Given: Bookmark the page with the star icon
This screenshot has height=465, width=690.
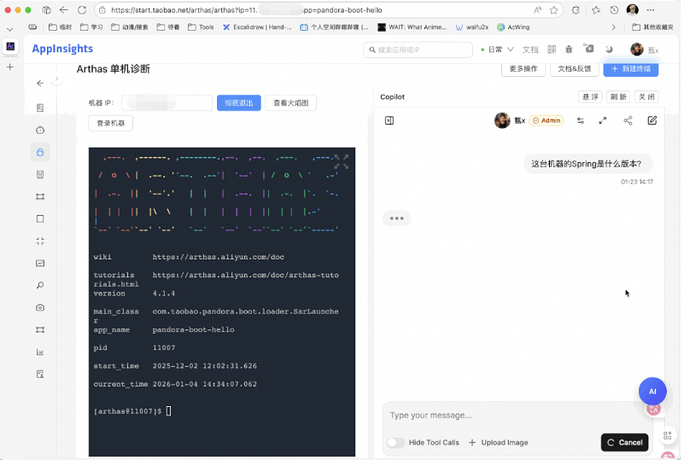Looking at the screenshot, I should click(554, 10).
